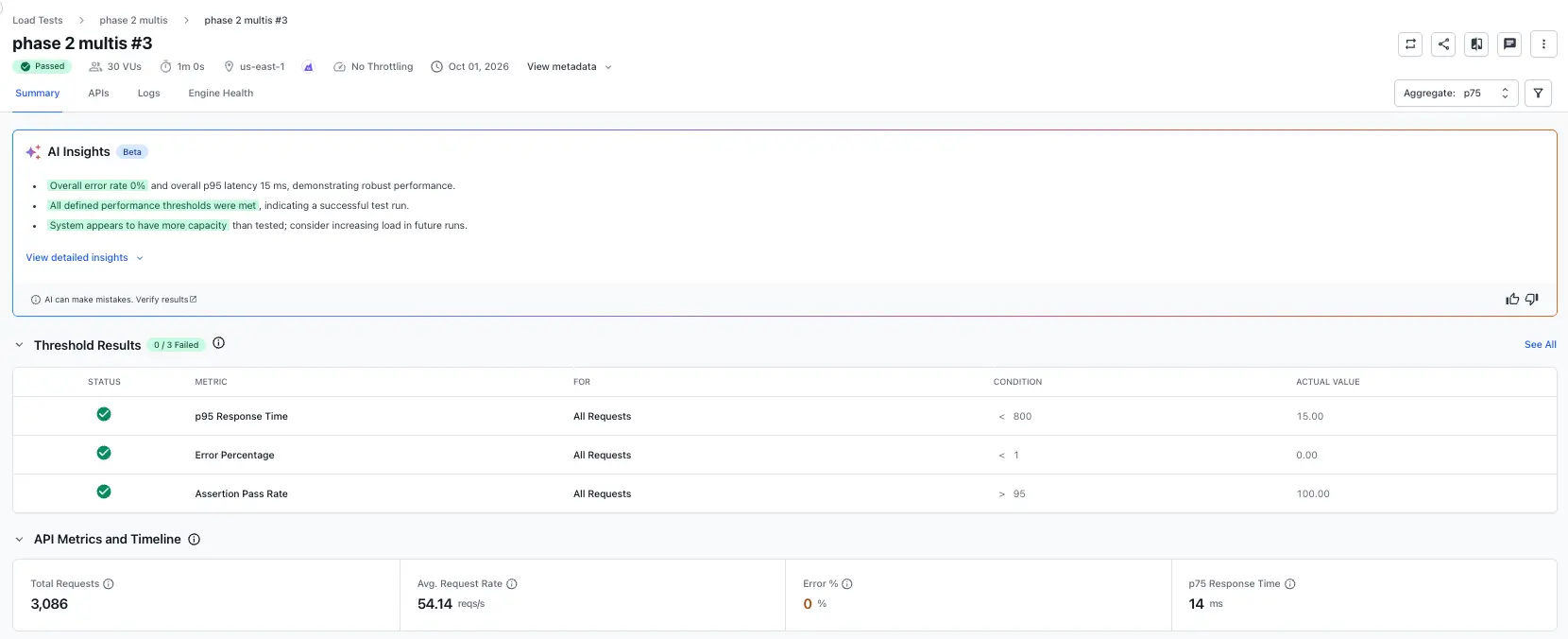Give thumbs down to AI Insights

click(x=1532, y=299)
